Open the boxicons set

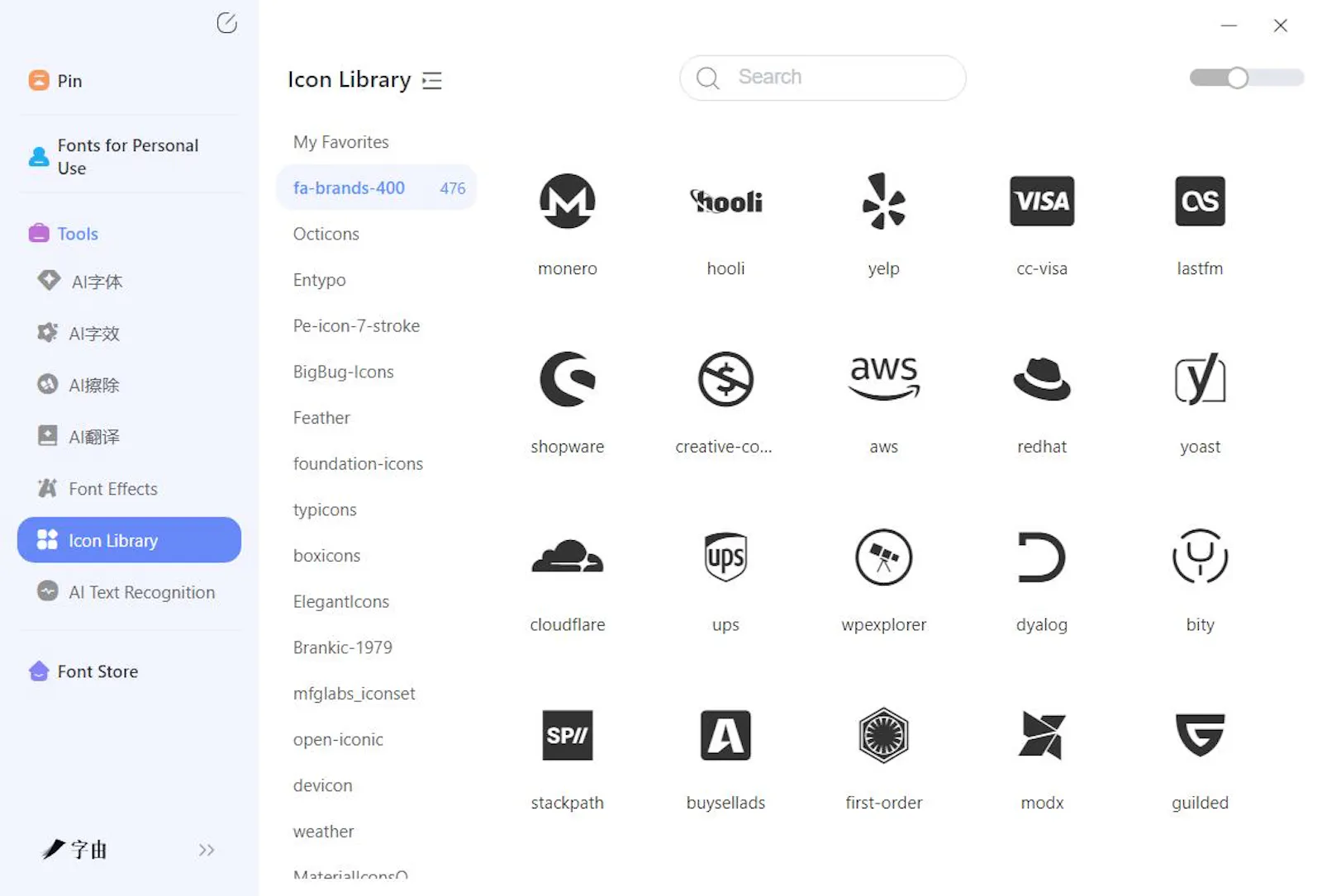pos(326,556)
